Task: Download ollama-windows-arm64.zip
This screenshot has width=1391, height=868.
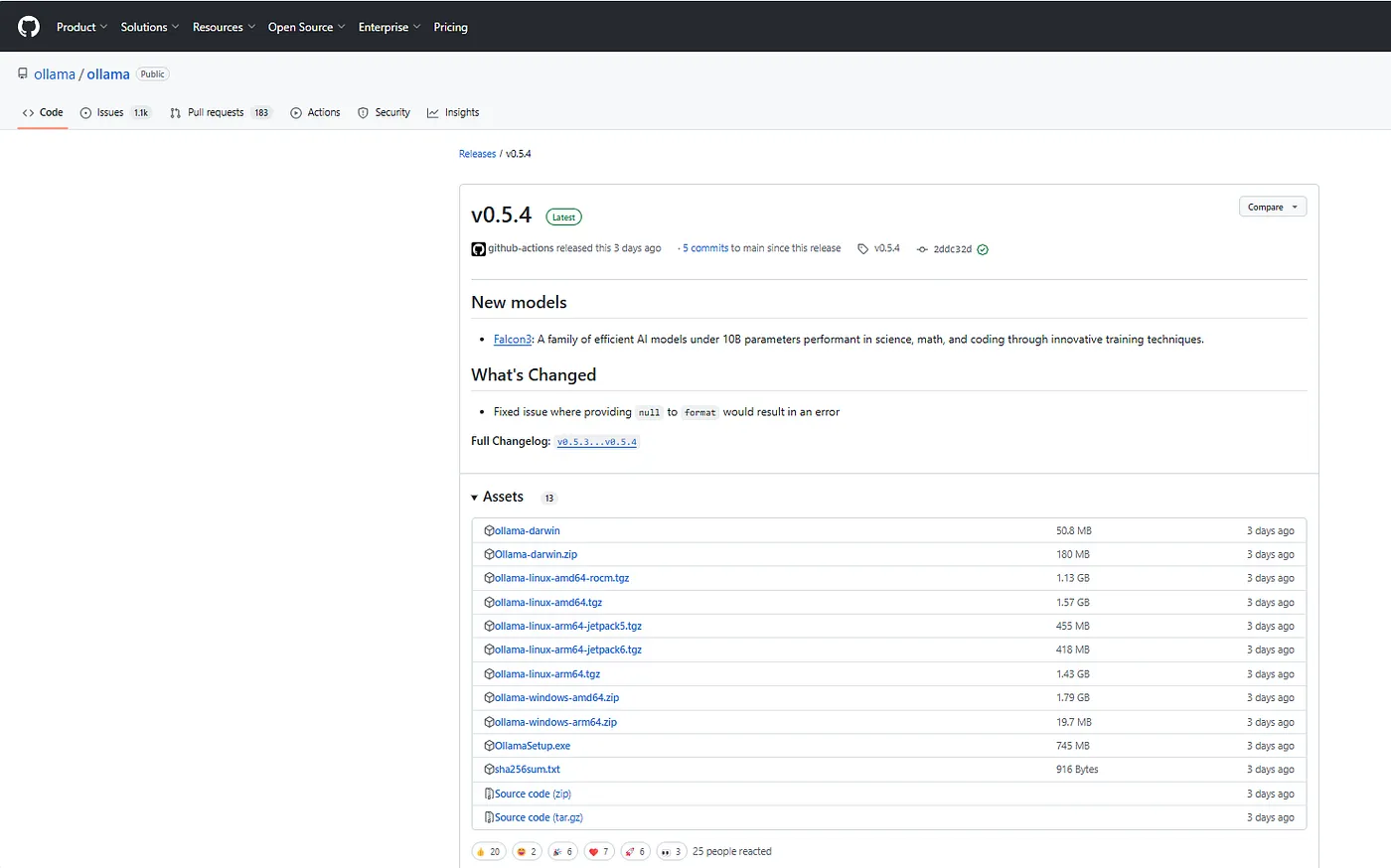Action: (555, 722)
